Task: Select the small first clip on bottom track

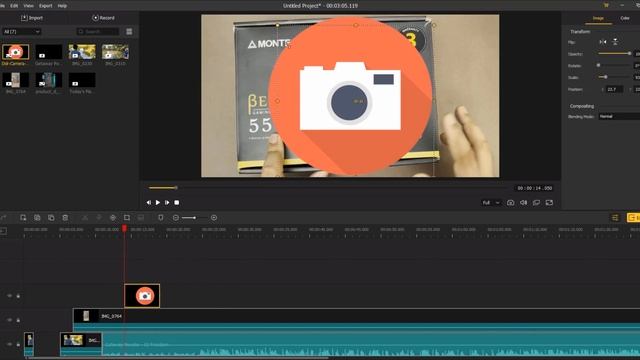Action: 29,344
